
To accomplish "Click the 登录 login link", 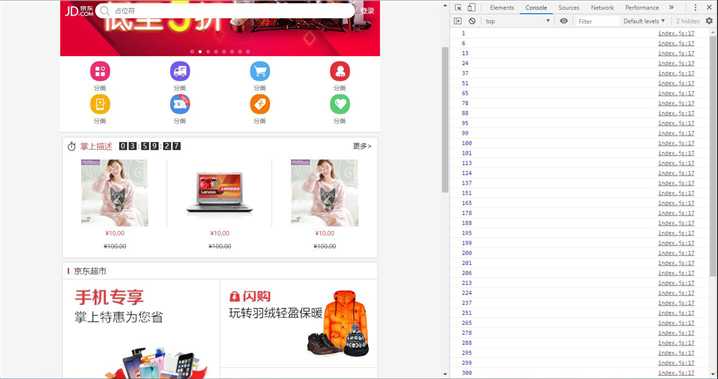I will (x=367, y=11).
